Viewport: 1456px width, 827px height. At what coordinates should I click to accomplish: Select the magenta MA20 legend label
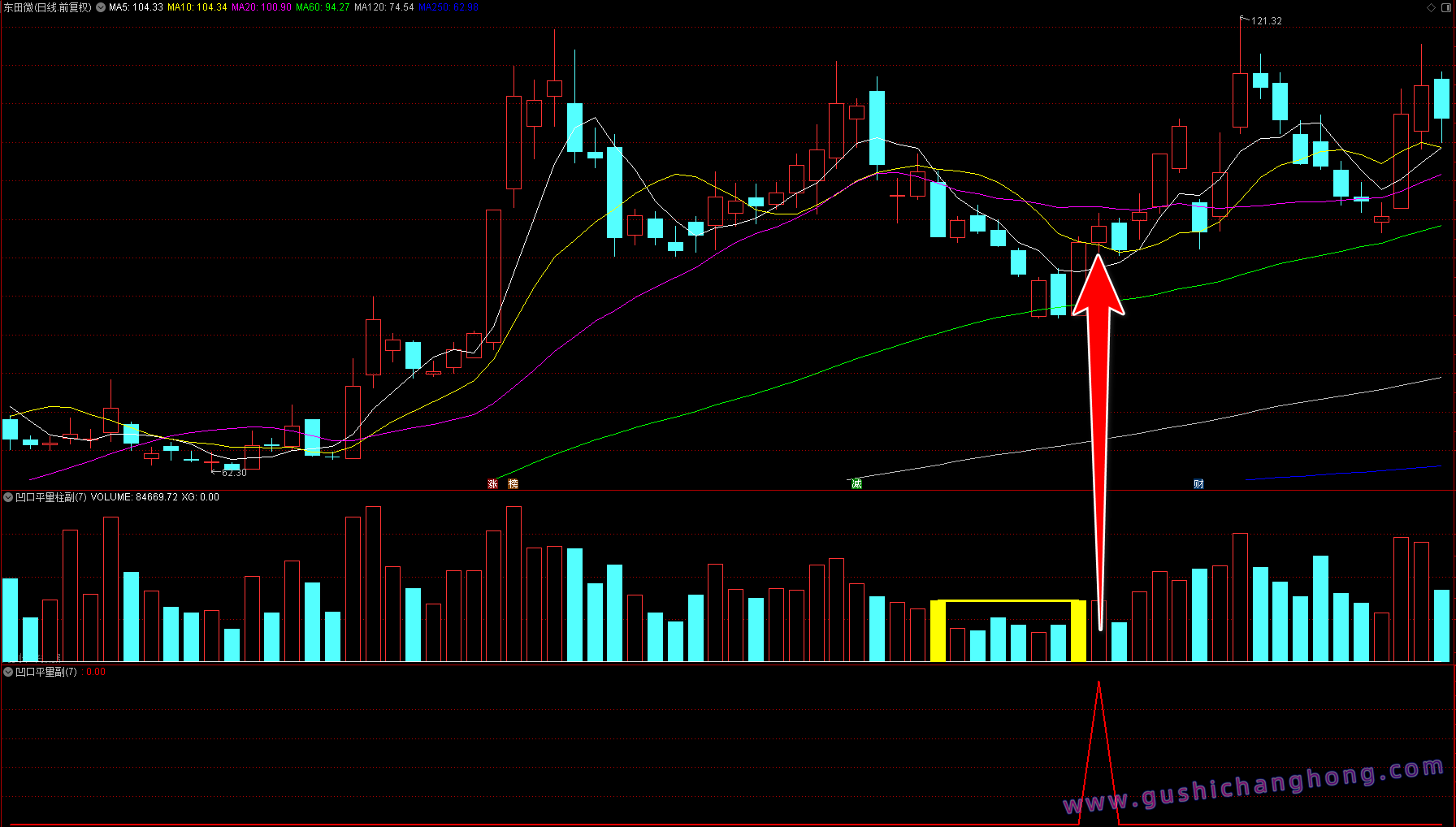click(x=261, y=7)
